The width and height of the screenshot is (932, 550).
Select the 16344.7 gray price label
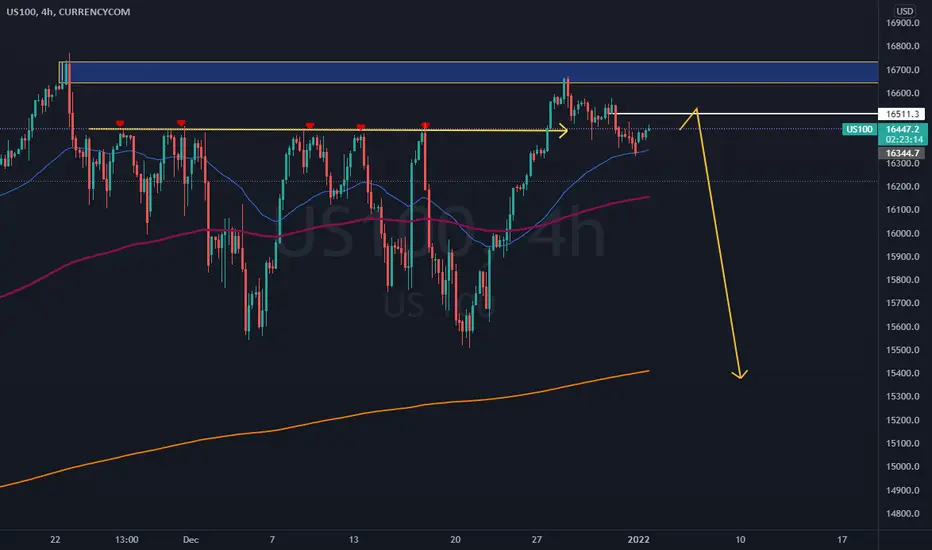tap(902, 153)
